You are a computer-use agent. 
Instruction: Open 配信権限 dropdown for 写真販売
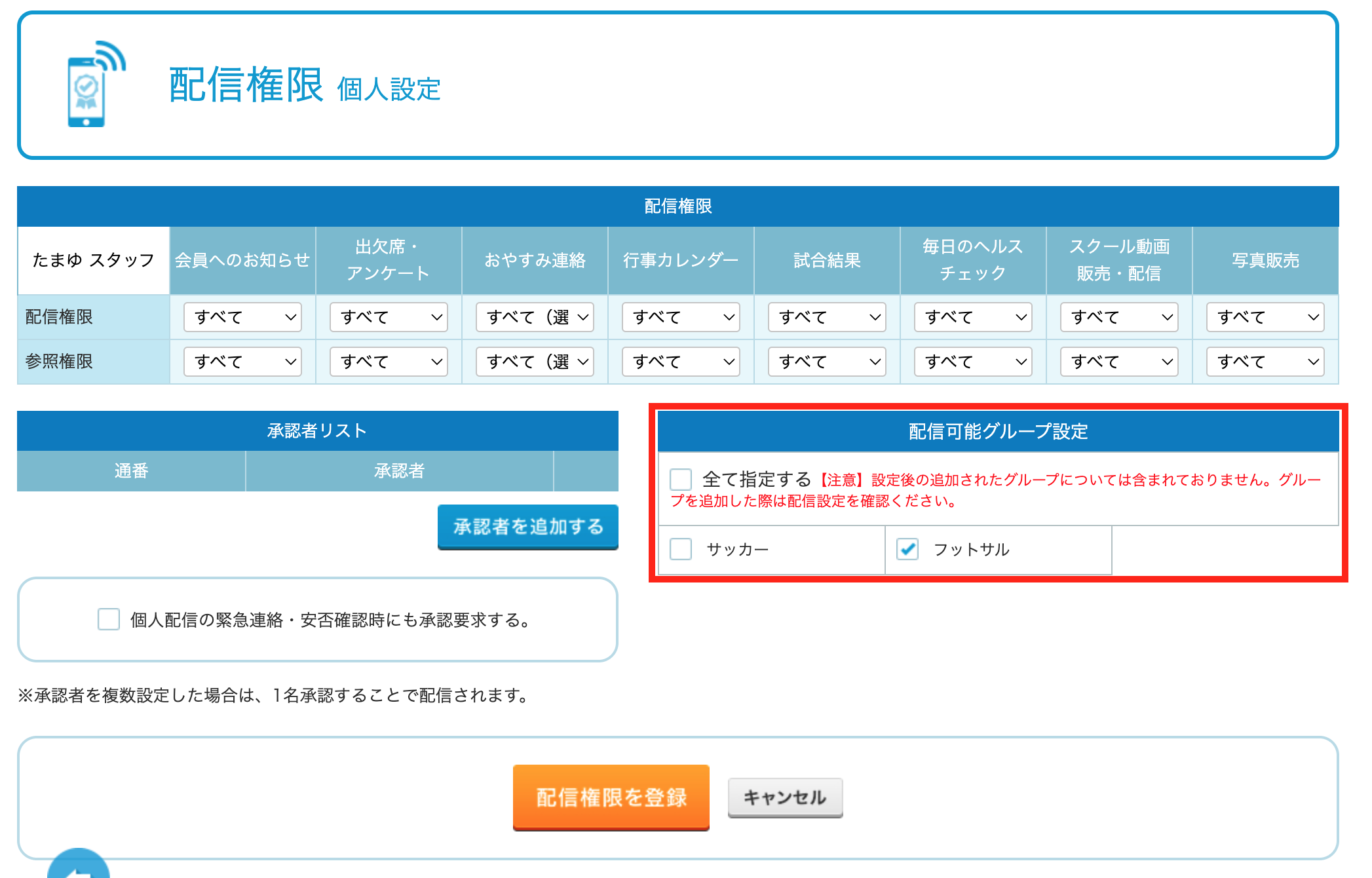point(1265,317)
